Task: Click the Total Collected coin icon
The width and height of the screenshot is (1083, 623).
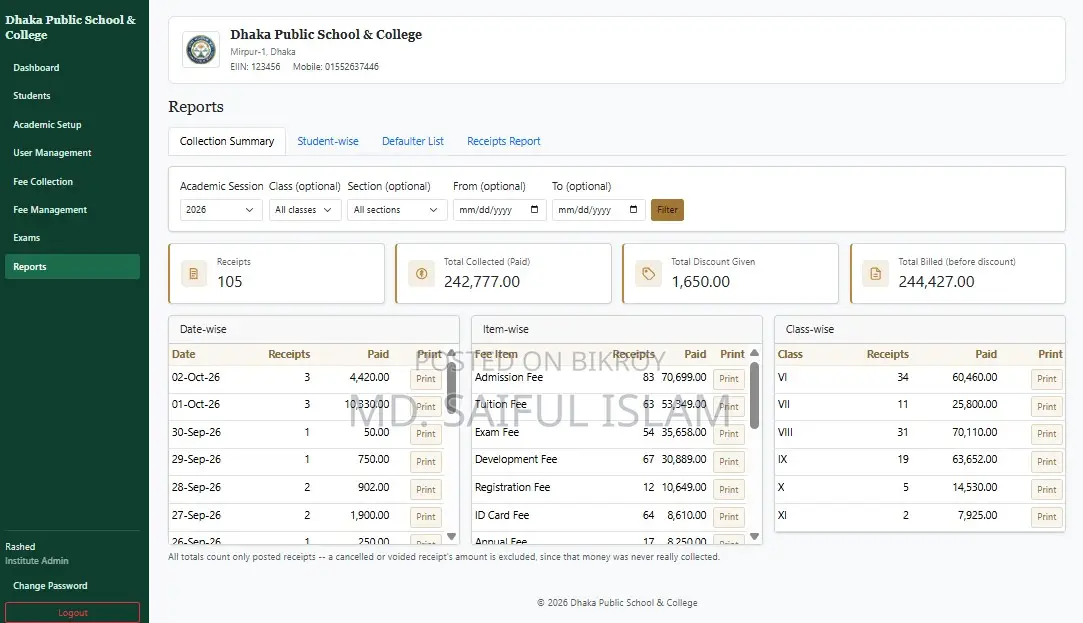Action: click(421, 274)
